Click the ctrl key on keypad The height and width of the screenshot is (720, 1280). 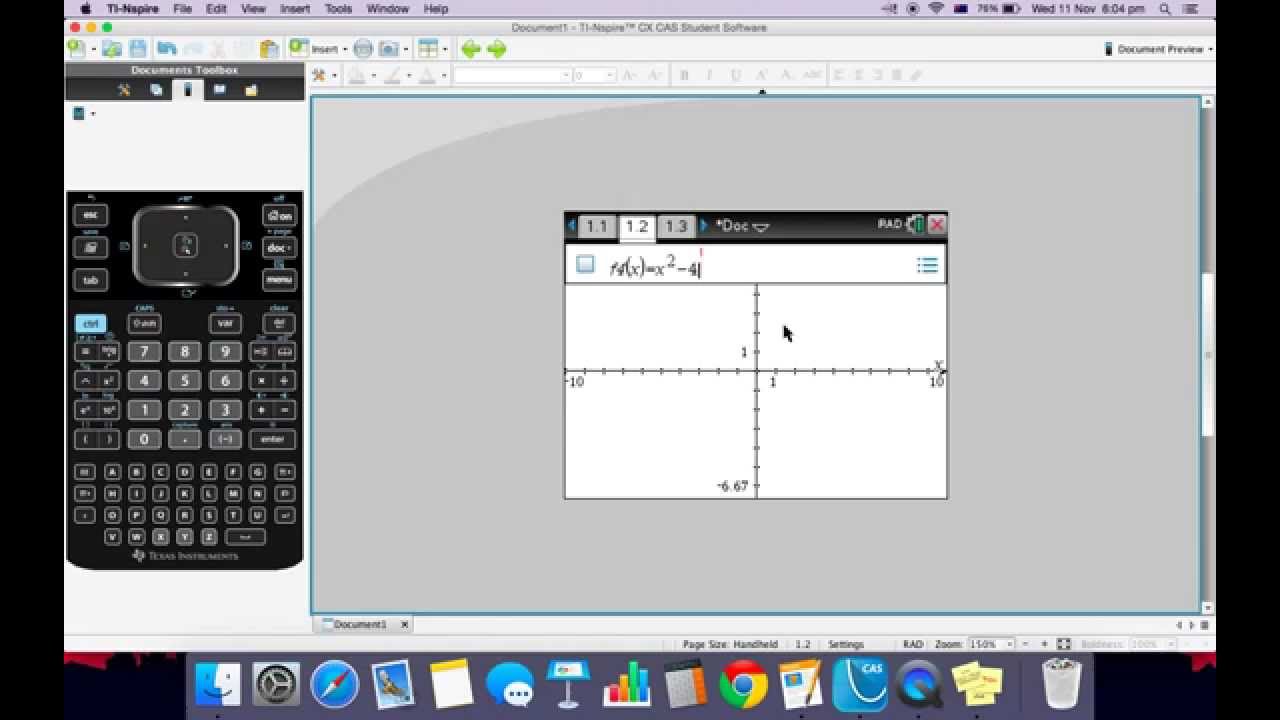90,323
